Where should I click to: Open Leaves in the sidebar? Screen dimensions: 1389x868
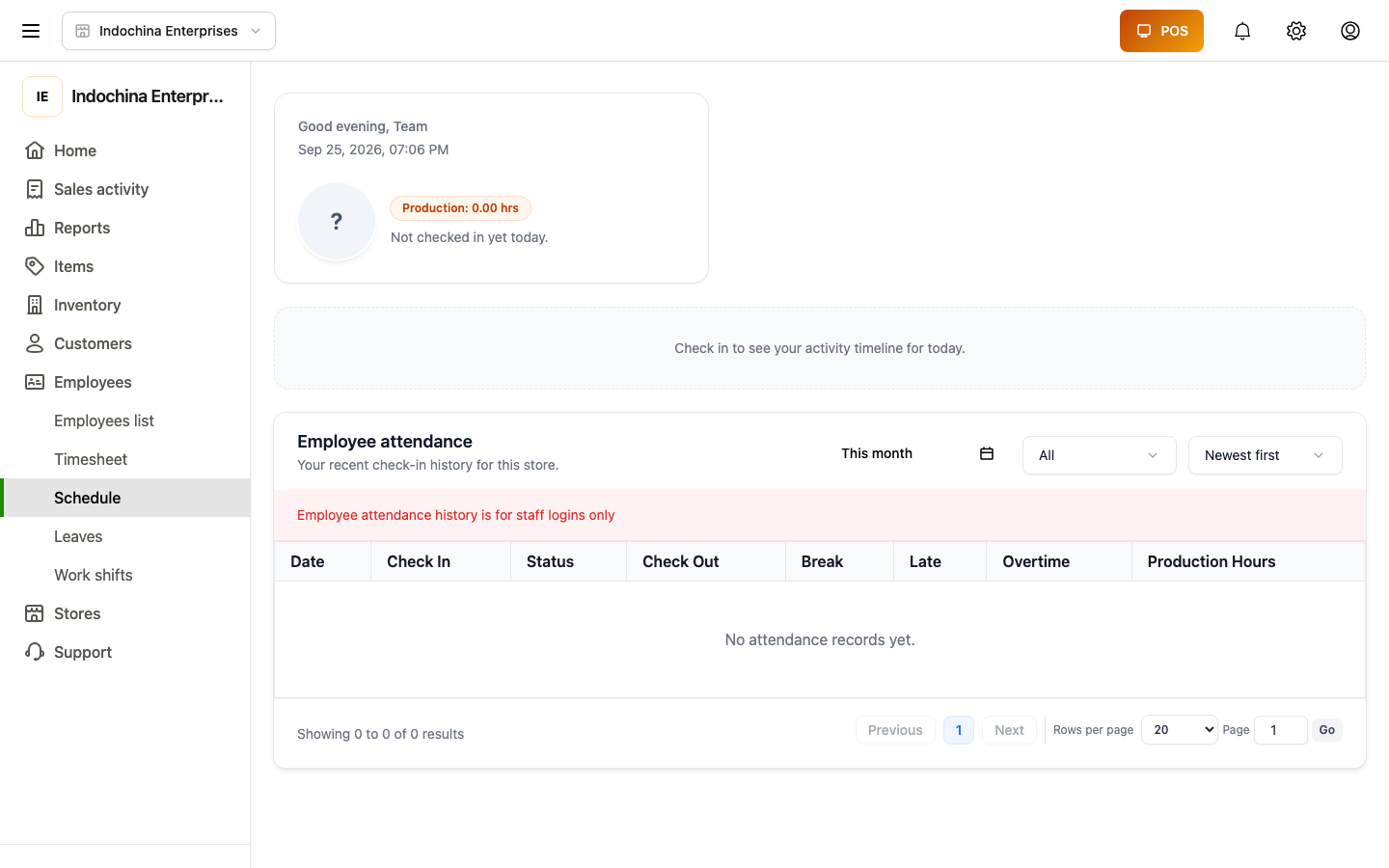pyautogui.click(x=78, y=536)
